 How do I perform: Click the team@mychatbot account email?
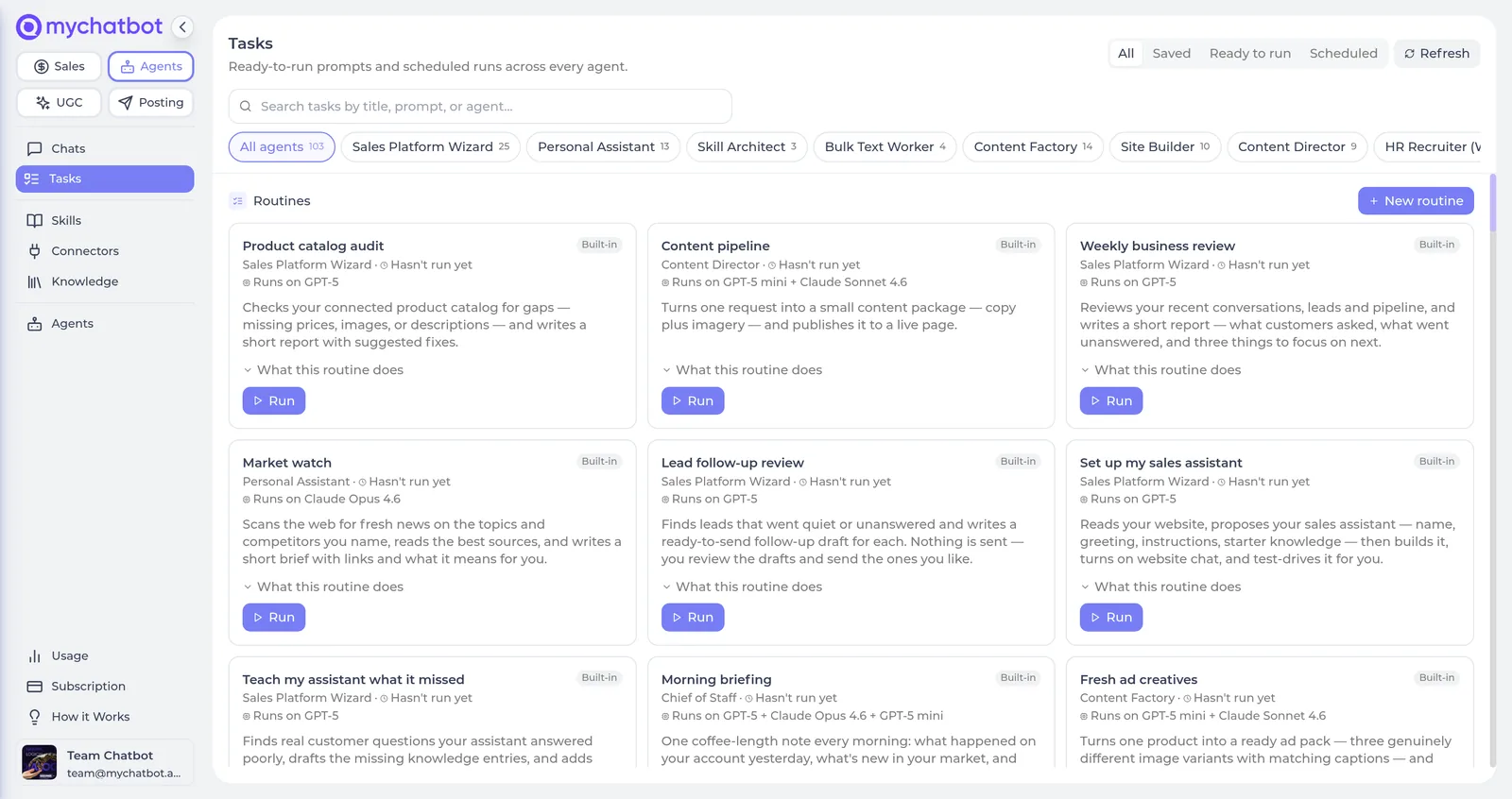(x=124, y=773)
